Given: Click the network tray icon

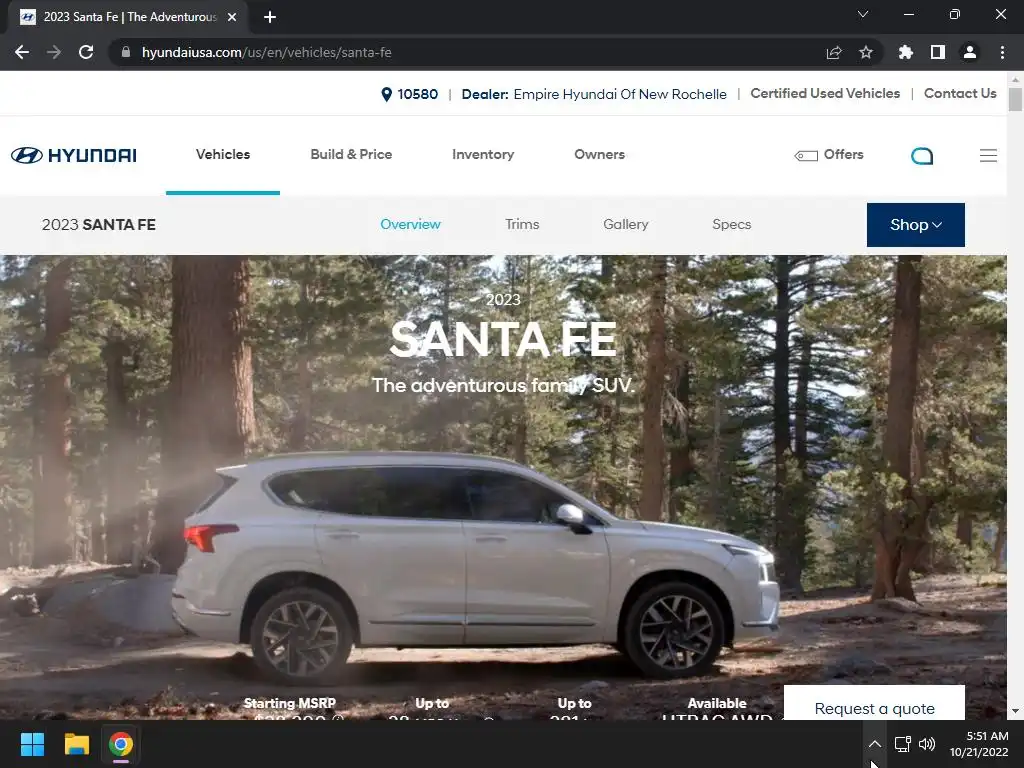Looking at the screenshot, I should click(903, 744).
